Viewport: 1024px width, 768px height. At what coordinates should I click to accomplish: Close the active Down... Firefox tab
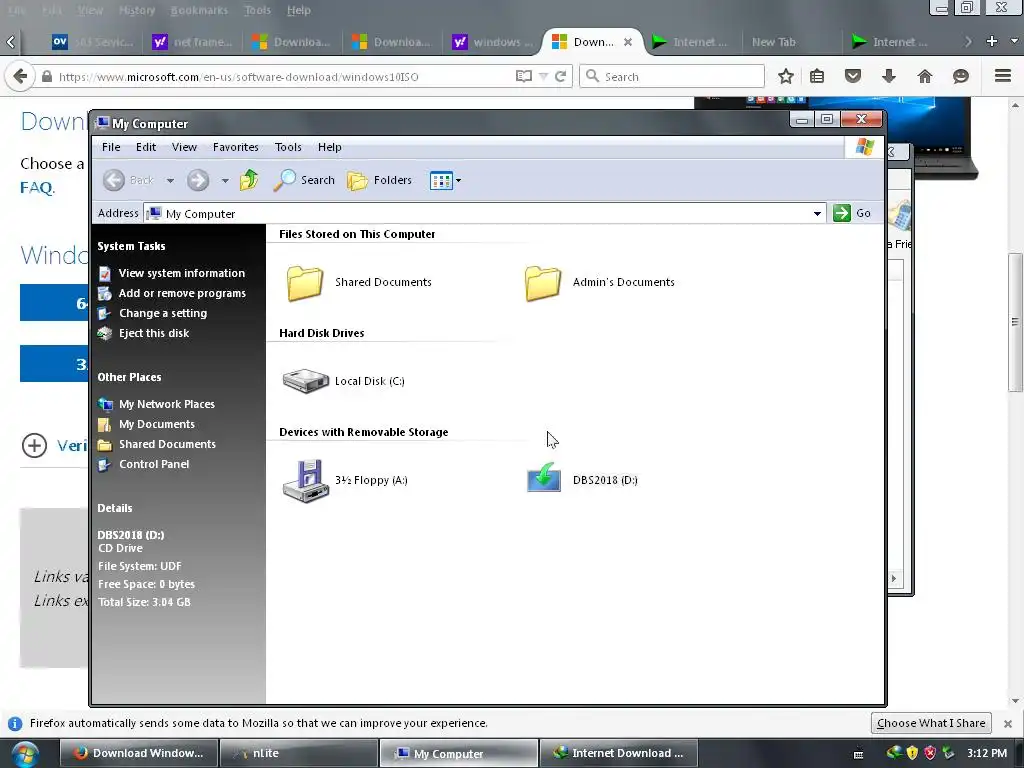click(628, 42)
